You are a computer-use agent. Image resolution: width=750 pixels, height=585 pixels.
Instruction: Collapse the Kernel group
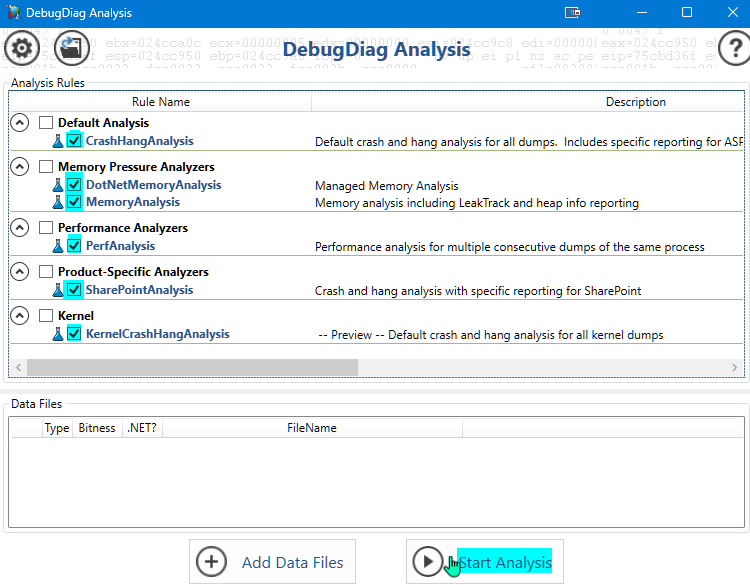tap(20, 316)
